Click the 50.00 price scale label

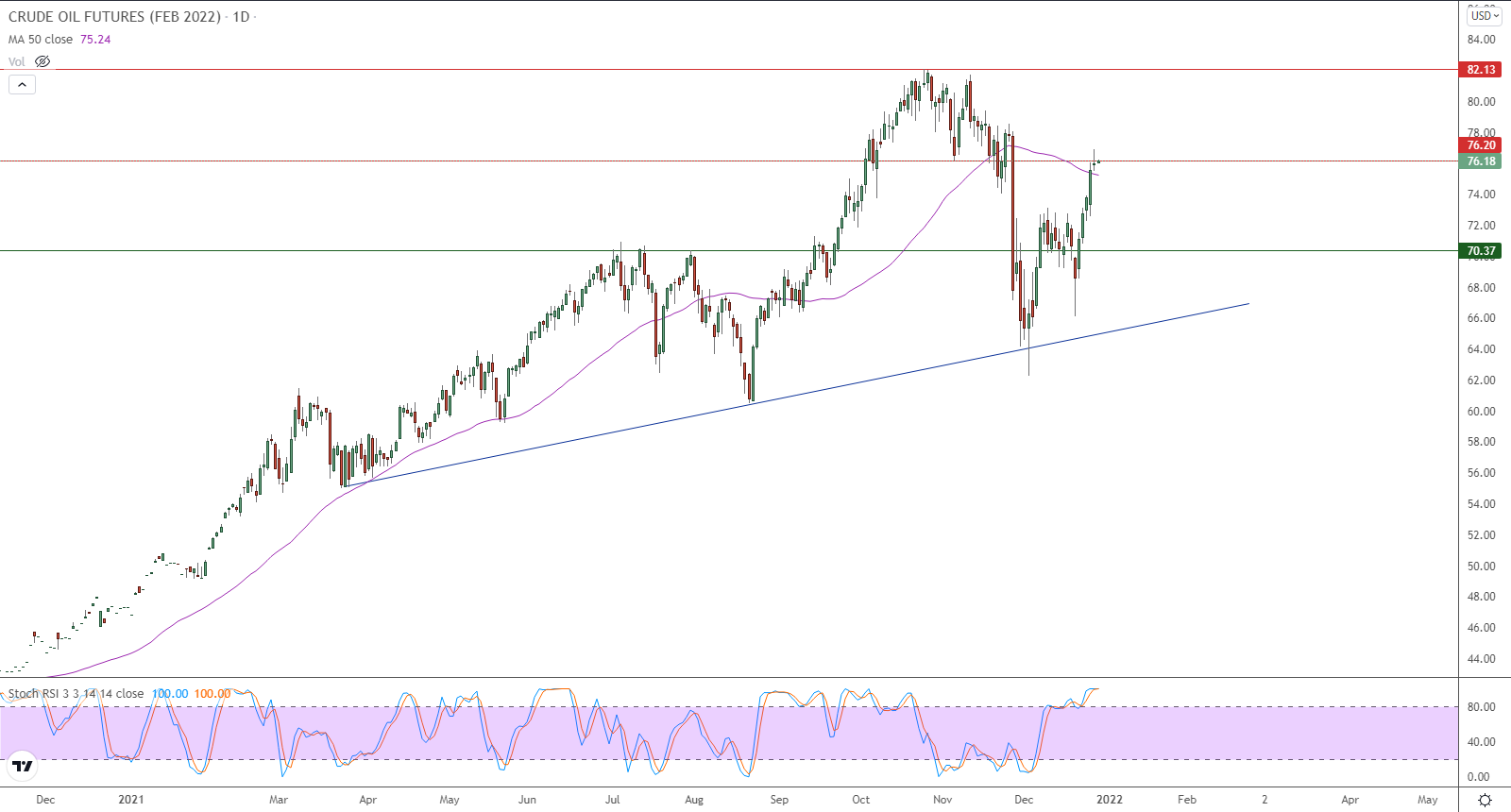point(1481,567)
